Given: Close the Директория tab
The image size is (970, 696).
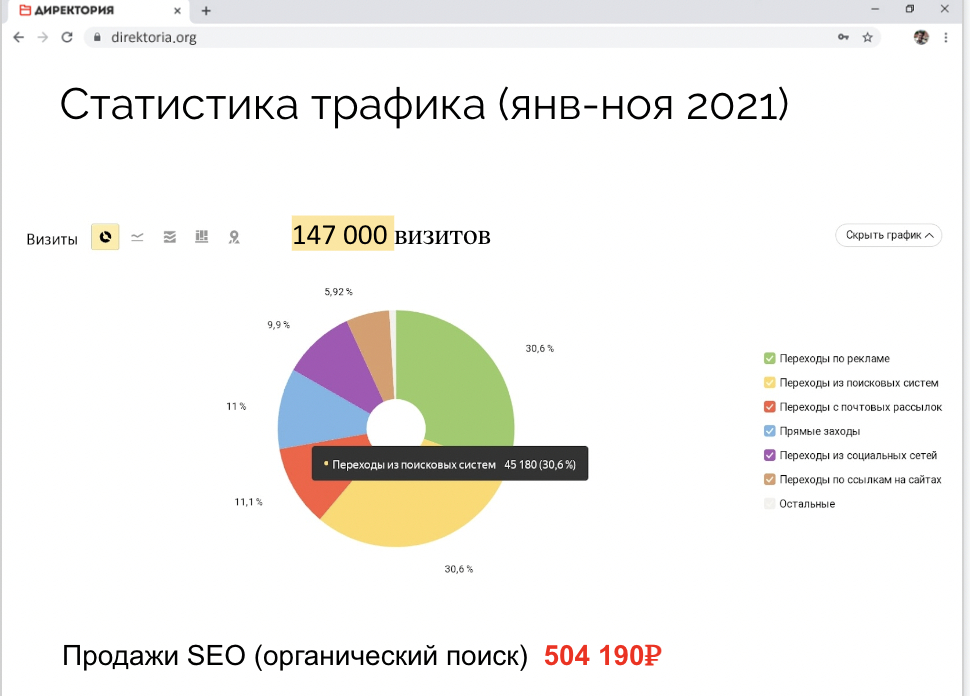Looking at the screenshot, I should click(x=177, y=11).
